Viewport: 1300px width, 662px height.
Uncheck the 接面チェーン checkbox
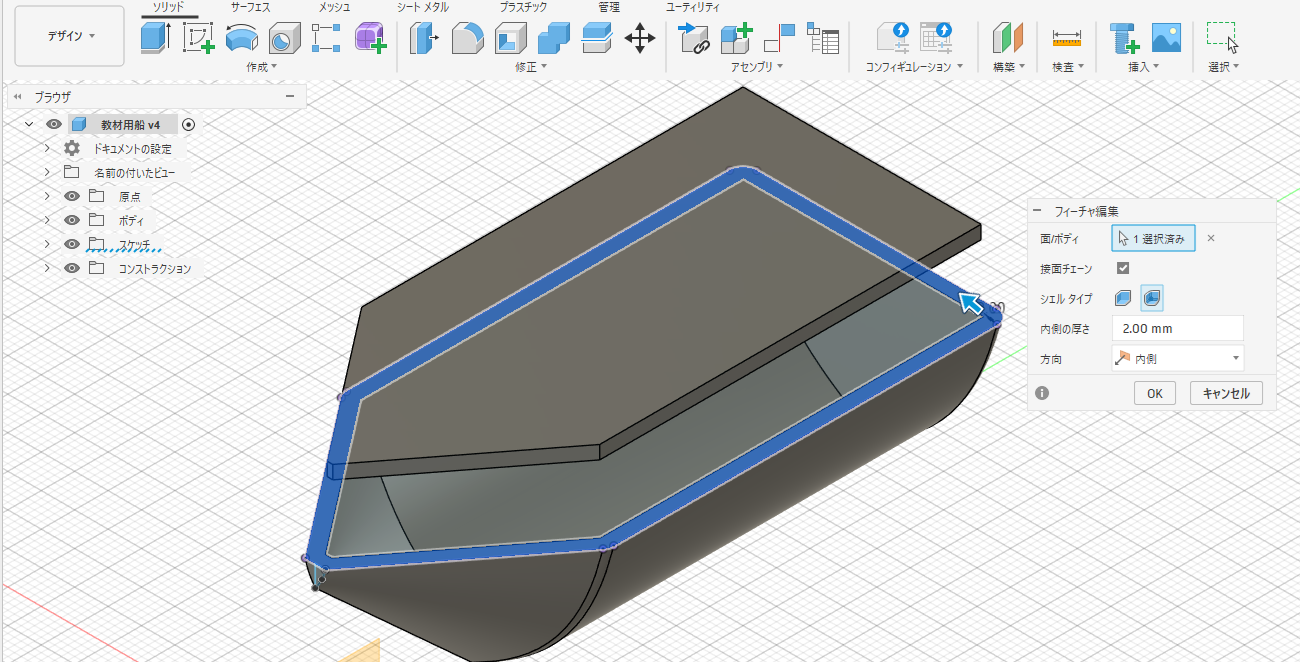pyautogui.click(x=1123, y=268)
